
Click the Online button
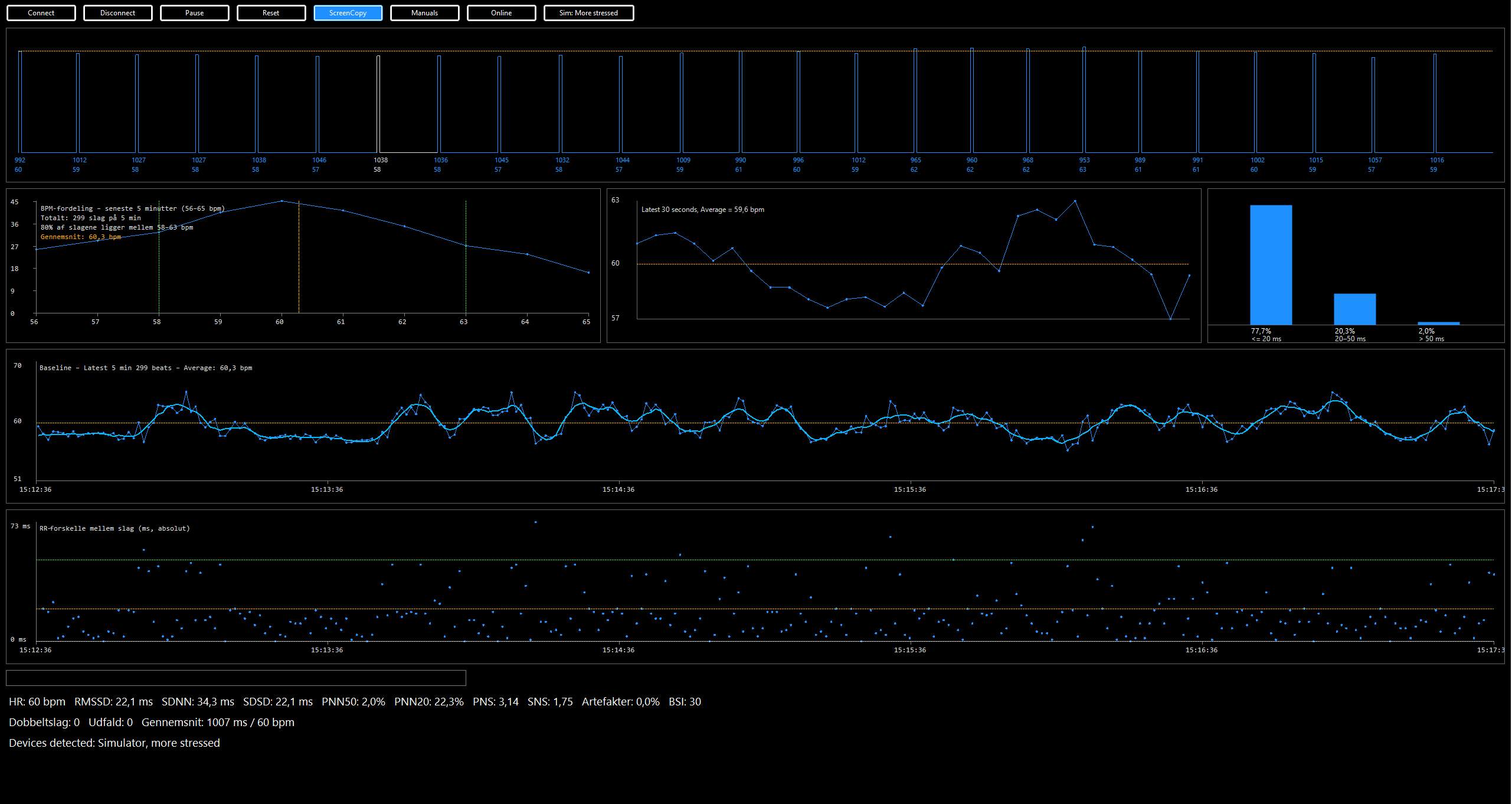click(501, 13)
